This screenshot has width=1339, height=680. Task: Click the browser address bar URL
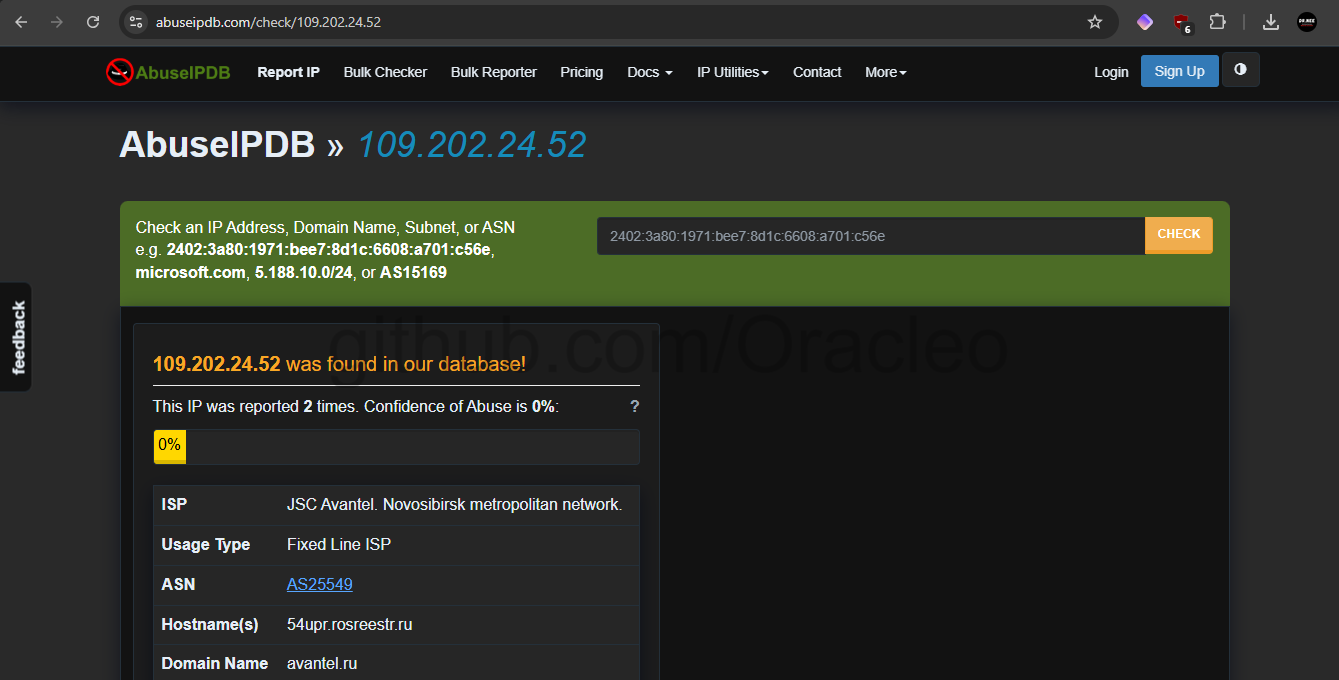point(268,22)
